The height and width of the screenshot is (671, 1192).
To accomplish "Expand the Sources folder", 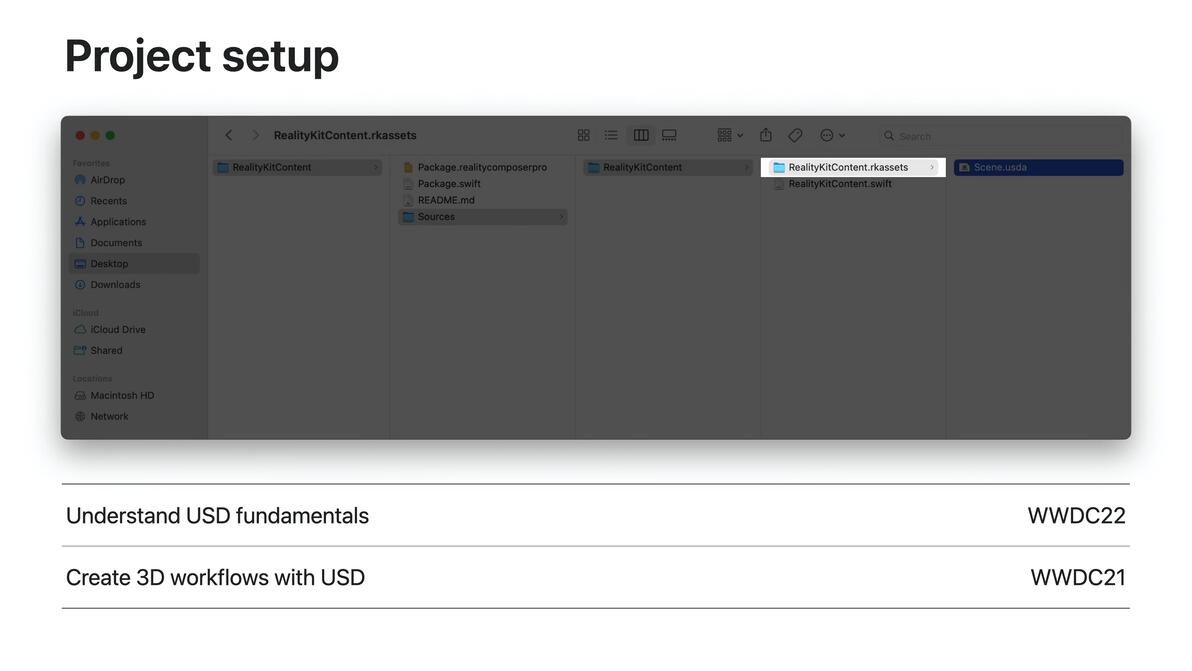I will coord(483,217).
